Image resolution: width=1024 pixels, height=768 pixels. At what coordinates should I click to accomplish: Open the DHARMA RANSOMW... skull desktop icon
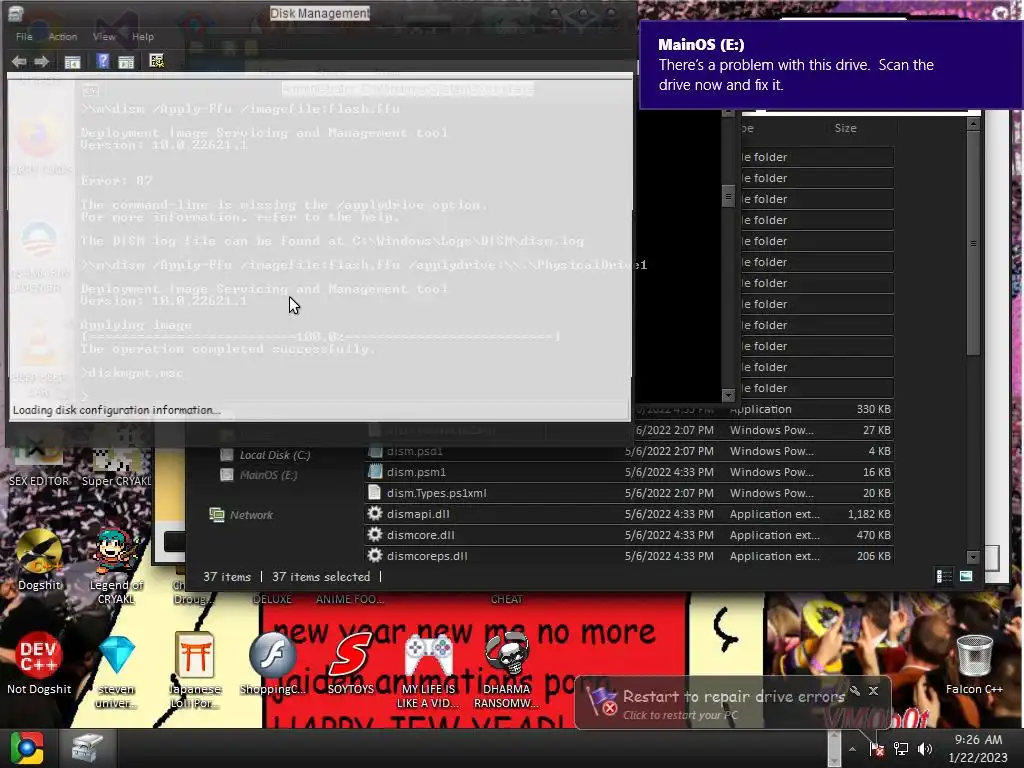(x=506, y=671)
